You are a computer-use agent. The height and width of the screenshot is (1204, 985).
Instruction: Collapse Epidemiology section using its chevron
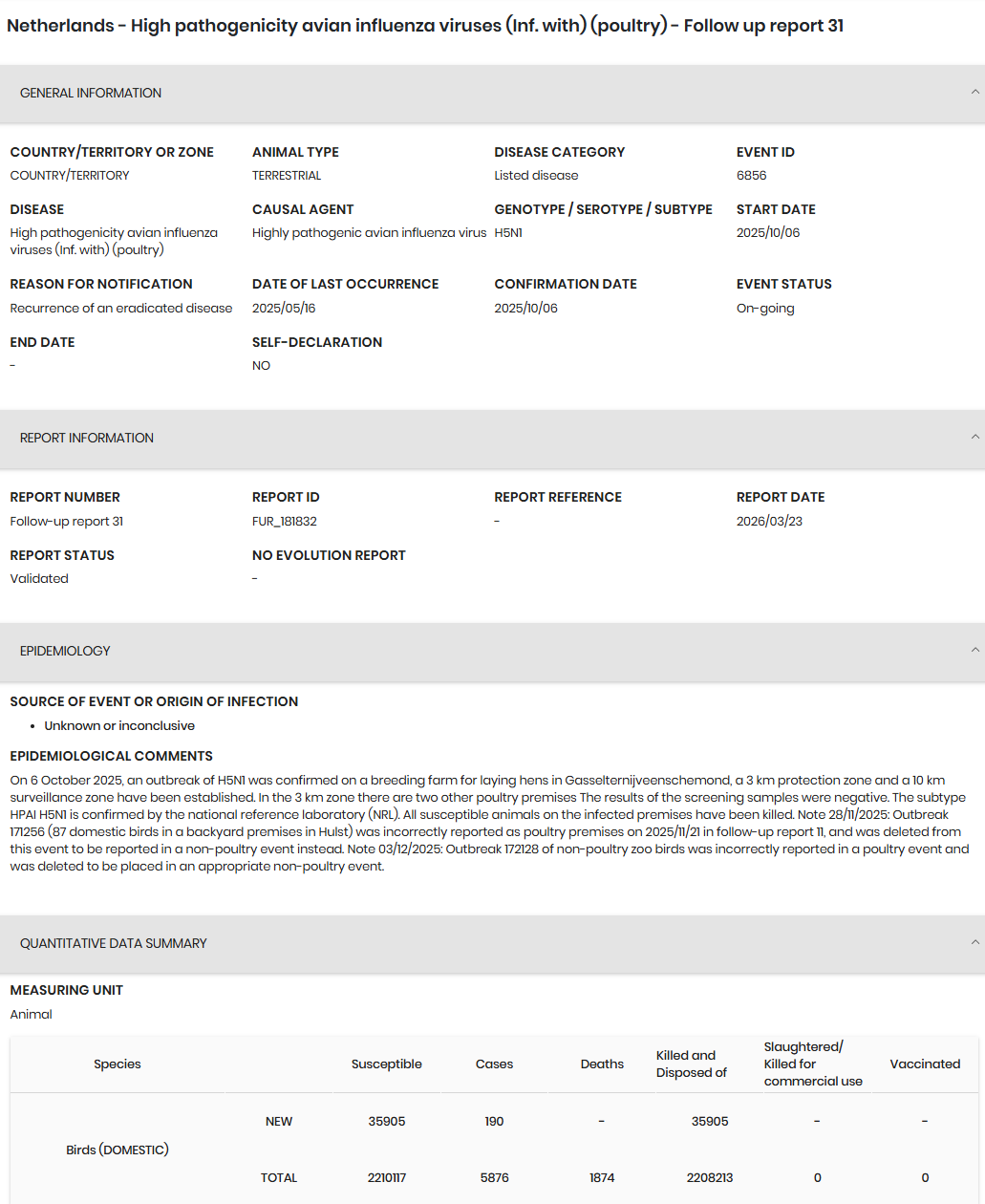coord(974,651)
